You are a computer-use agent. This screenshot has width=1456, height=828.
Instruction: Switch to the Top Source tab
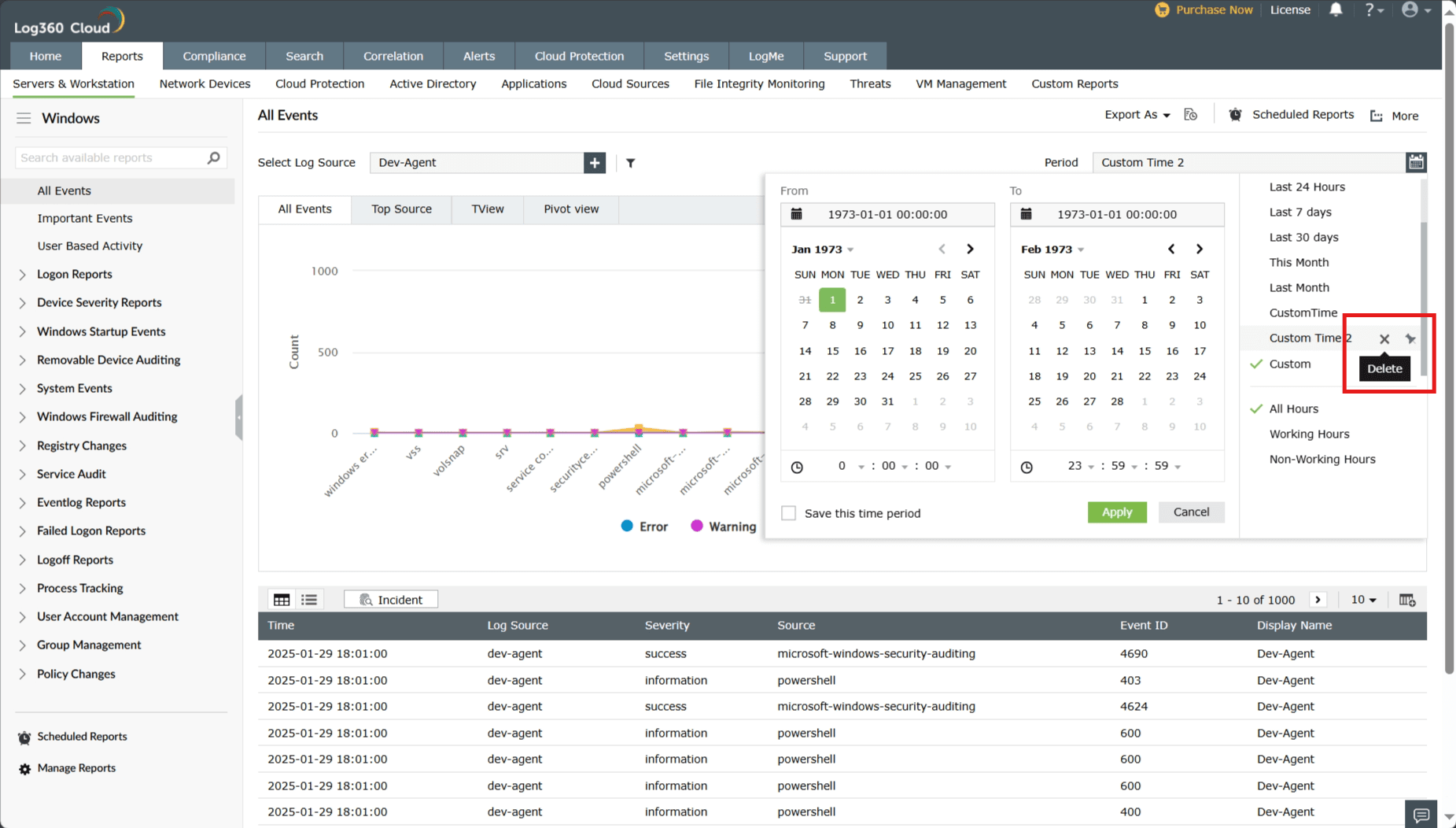[401, 209]
